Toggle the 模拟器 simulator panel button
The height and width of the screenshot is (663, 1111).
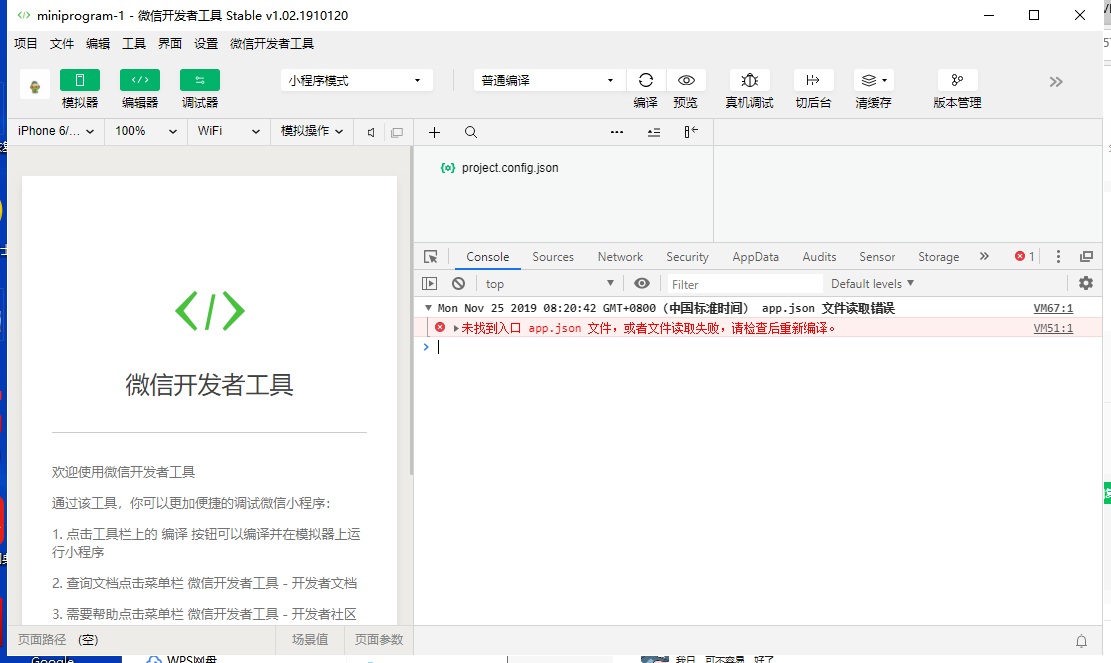79,80
